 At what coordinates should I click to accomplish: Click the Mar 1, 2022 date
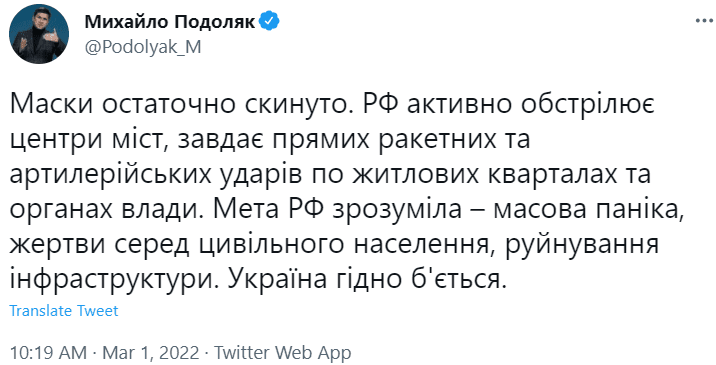[151, 353]
